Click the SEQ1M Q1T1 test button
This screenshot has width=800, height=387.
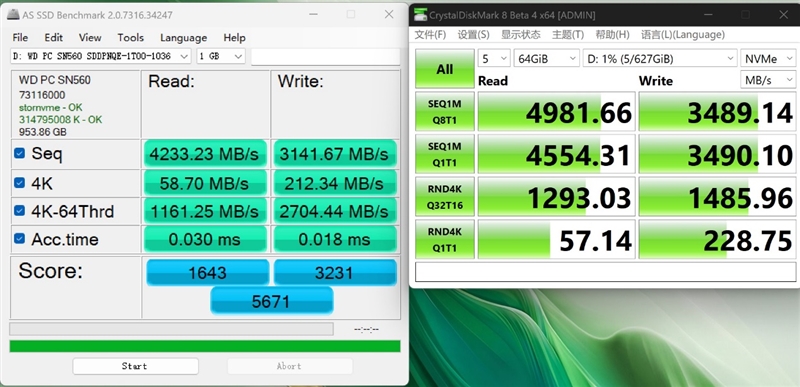[444, 154]
